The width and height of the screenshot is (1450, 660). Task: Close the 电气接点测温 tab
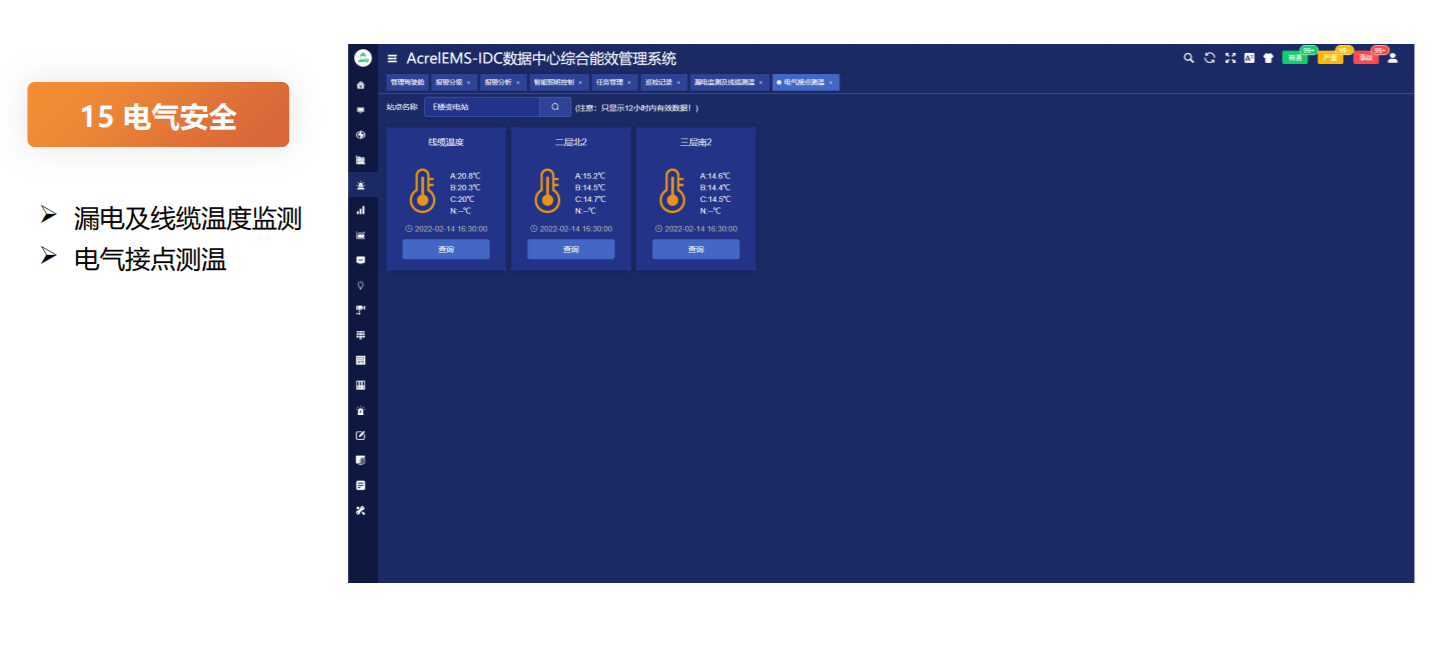click(x=831, y=82)
